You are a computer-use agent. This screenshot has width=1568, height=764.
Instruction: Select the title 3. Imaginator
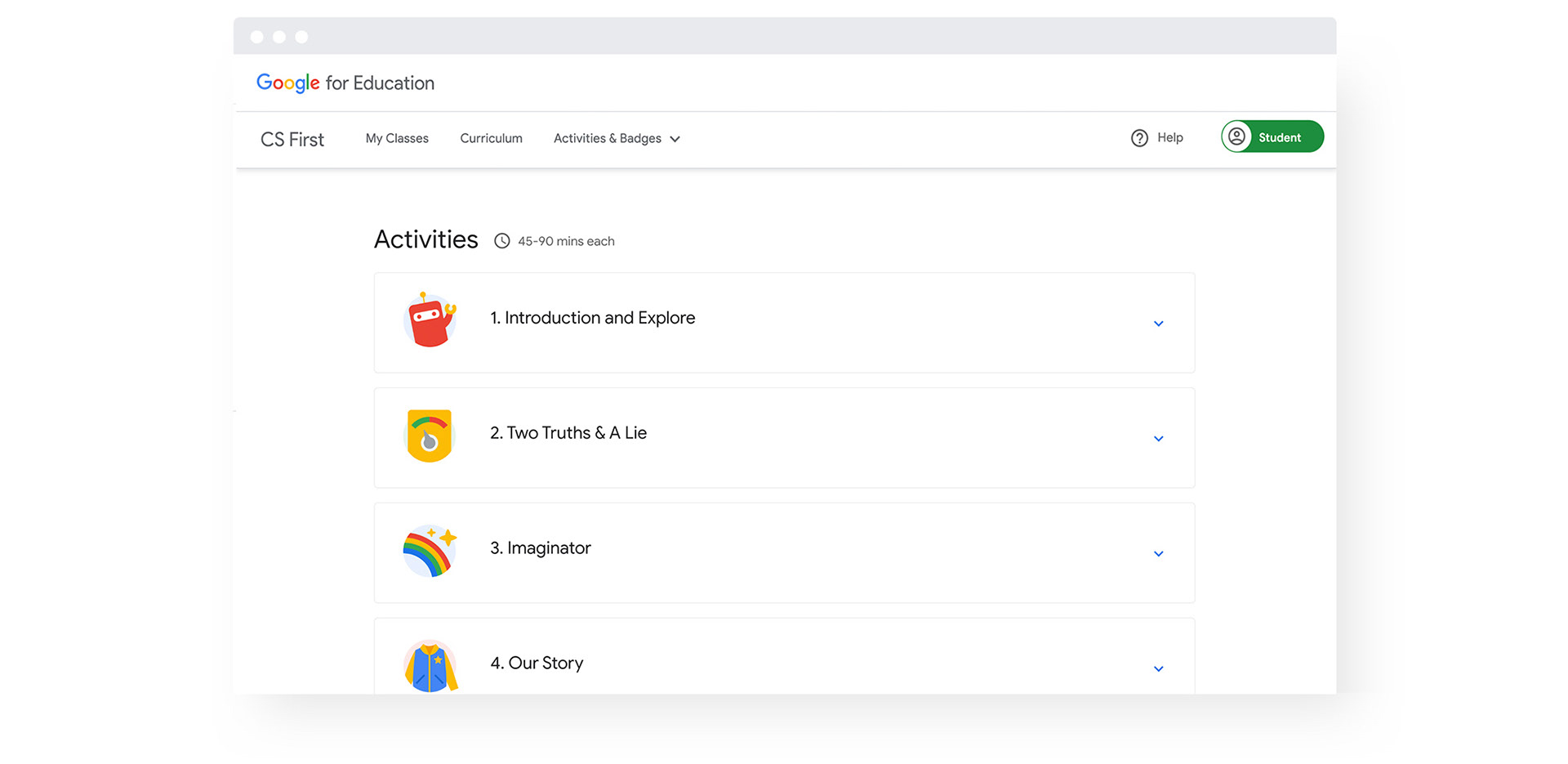[x=541, y=548]
